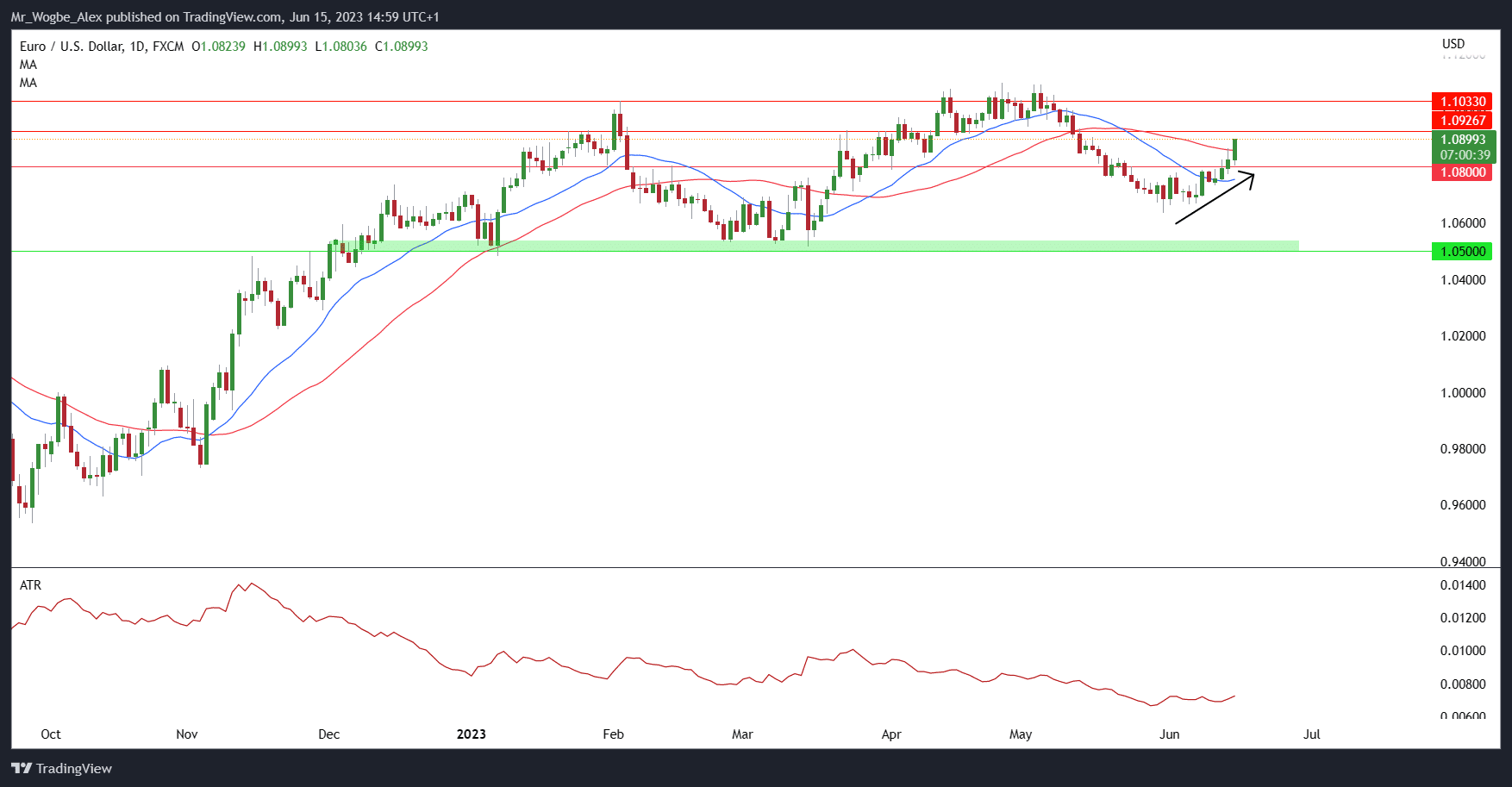Click the green 1.08993 current price label
This screenshot has width=1512, height=787.
tap(1464, 139)
